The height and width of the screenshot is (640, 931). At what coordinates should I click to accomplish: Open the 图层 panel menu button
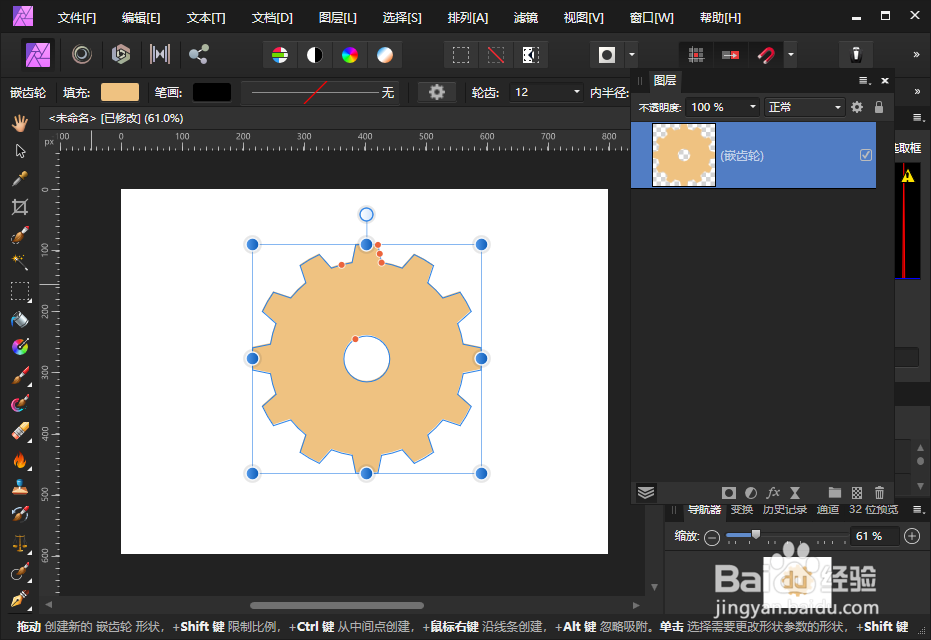point(861,80)
